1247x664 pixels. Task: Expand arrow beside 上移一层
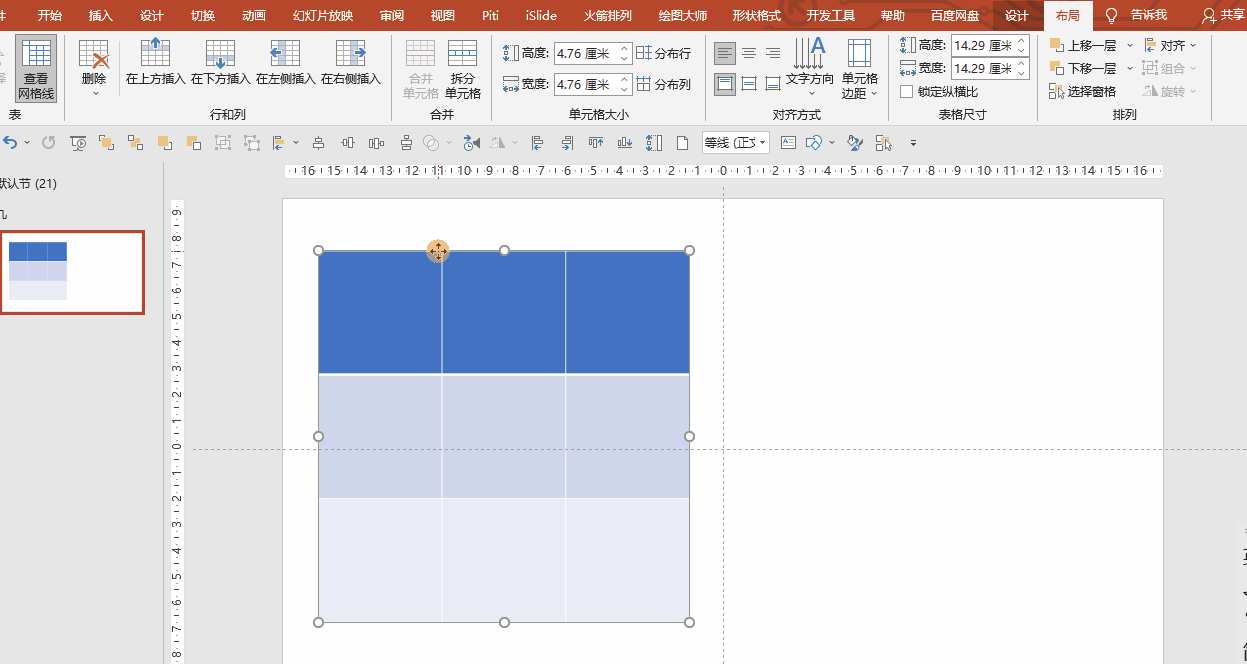tap(1130, 45)
